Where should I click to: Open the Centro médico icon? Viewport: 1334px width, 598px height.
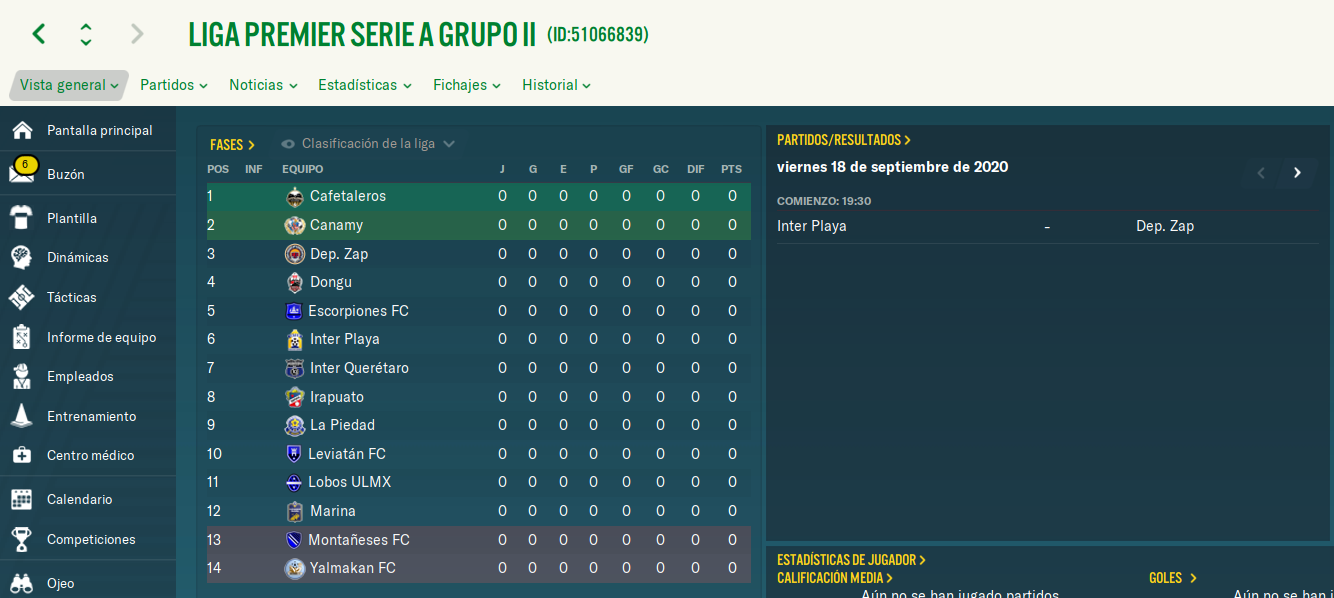[22, 455]
